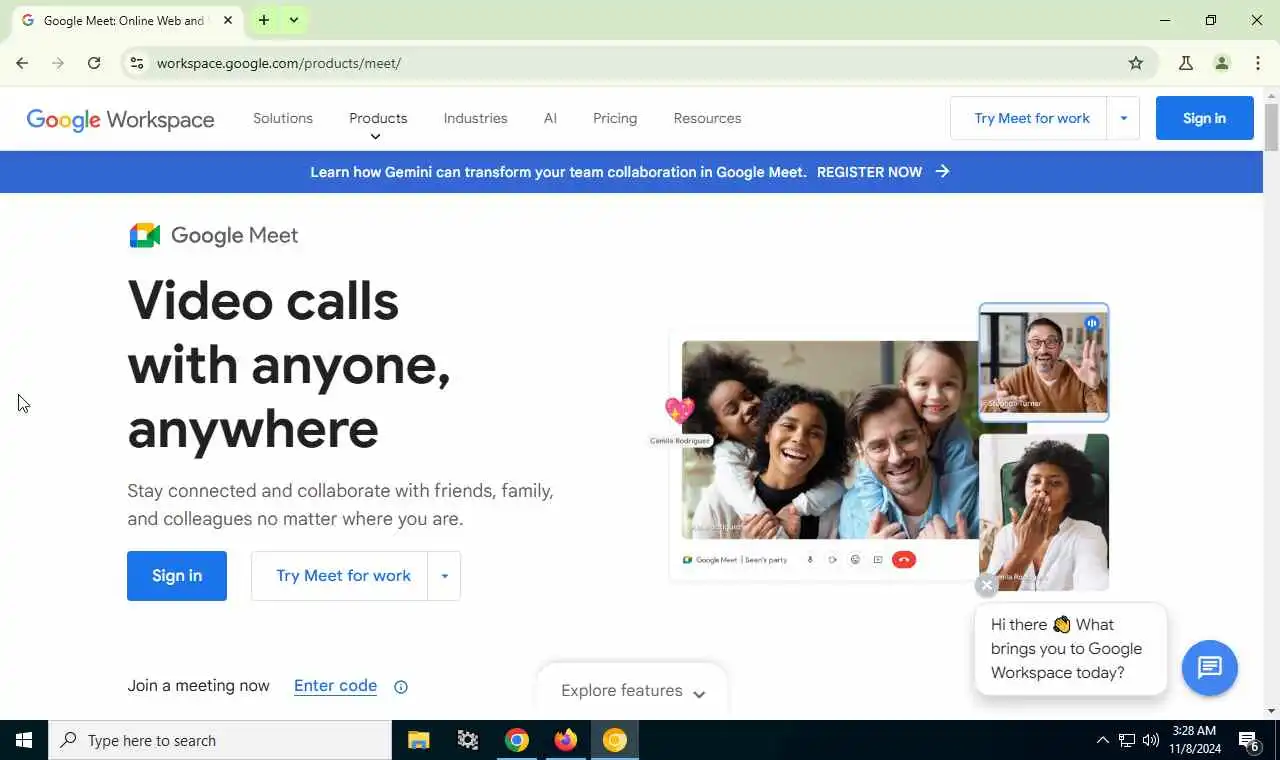Bookmark this page with the star icon

(1136, 63)
